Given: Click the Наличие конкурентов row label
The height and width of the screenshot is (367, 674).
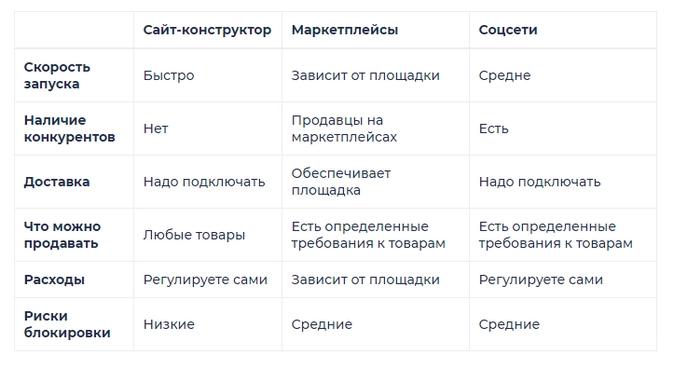Looking at the screenshot, I should coord(70,128).
